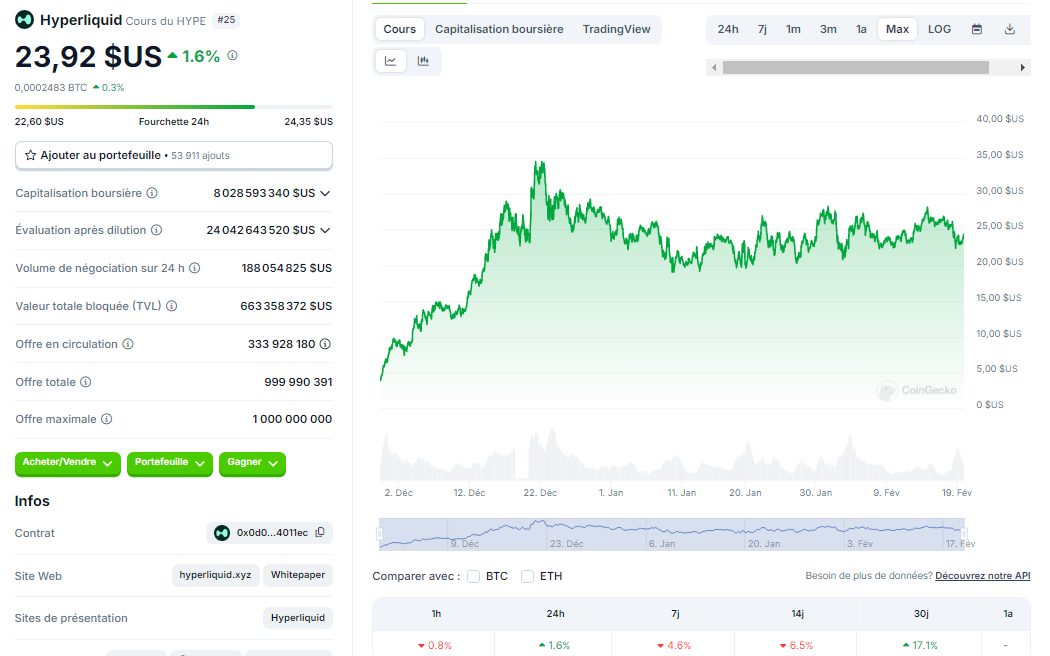Image resolution: width=1050 pixels, height=656 pixels.
Task: Select the 7j time range
Action: point(762,29)
